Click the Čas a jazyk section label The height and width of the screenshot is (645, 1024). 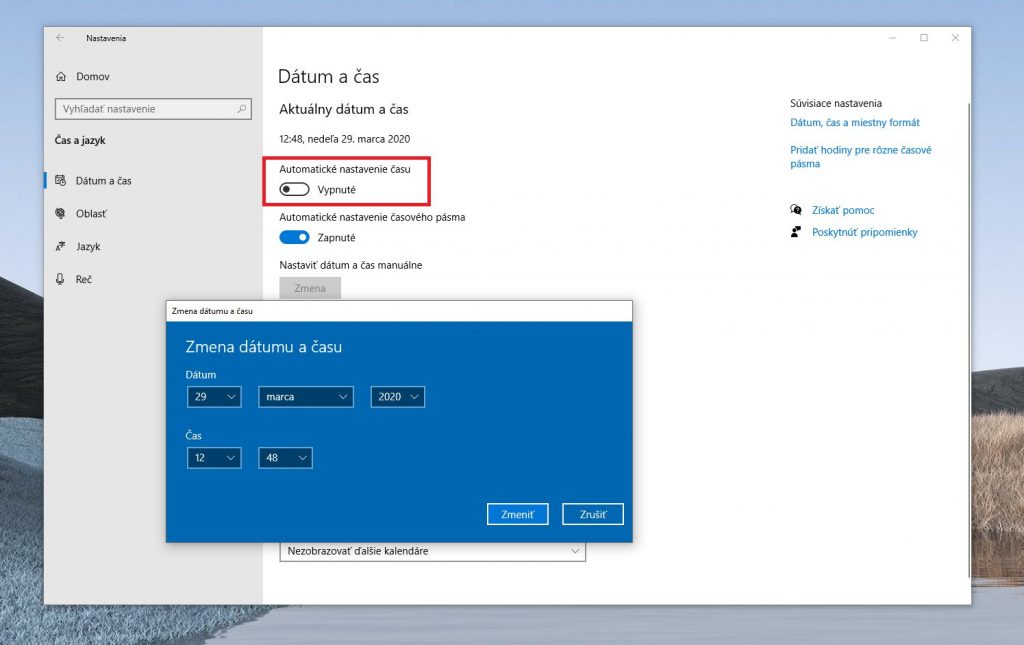pyautogui.click(x=80, y=140)
